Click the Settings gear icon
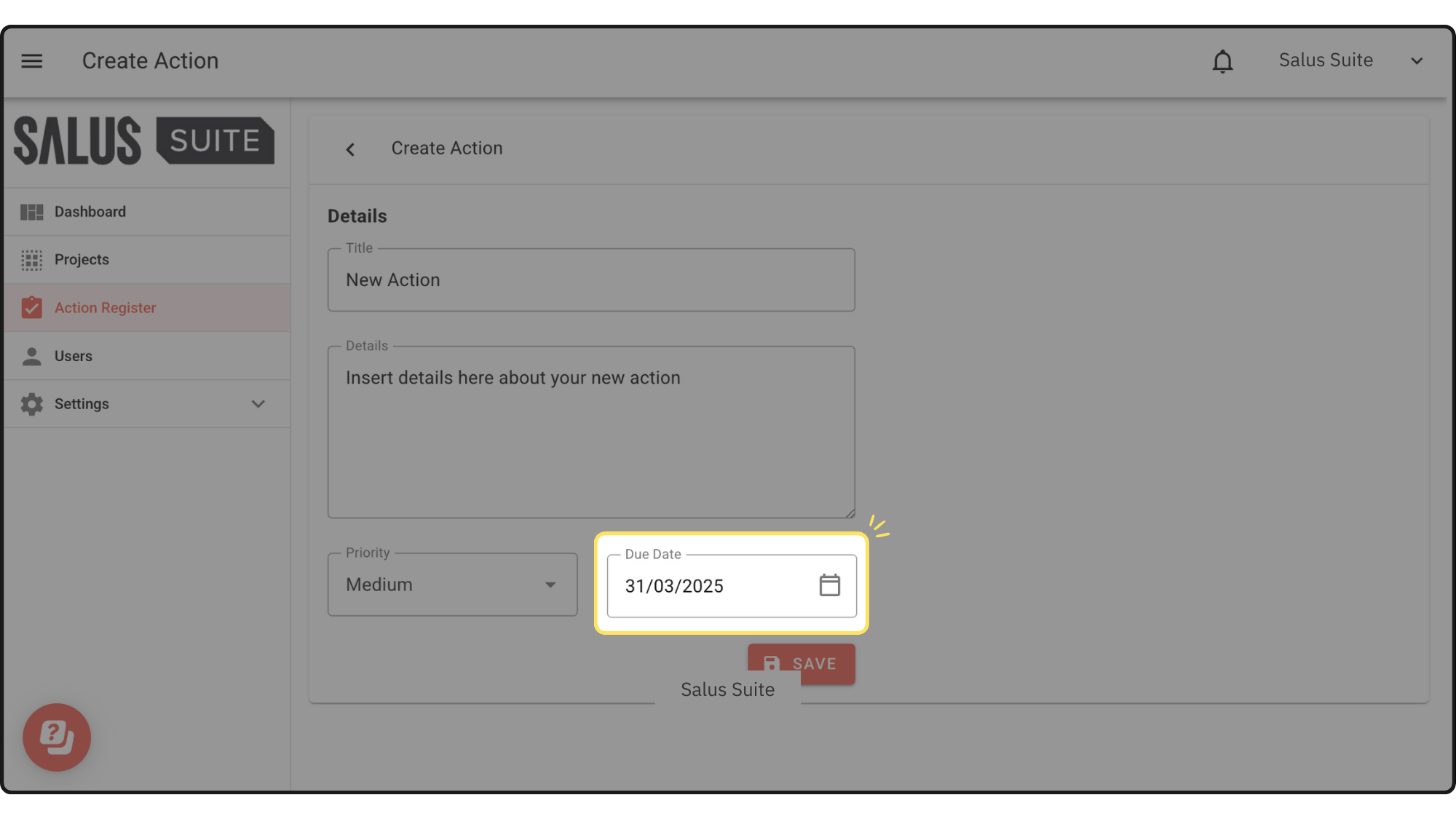This screenshot has height=819, width=1456. 31,404
